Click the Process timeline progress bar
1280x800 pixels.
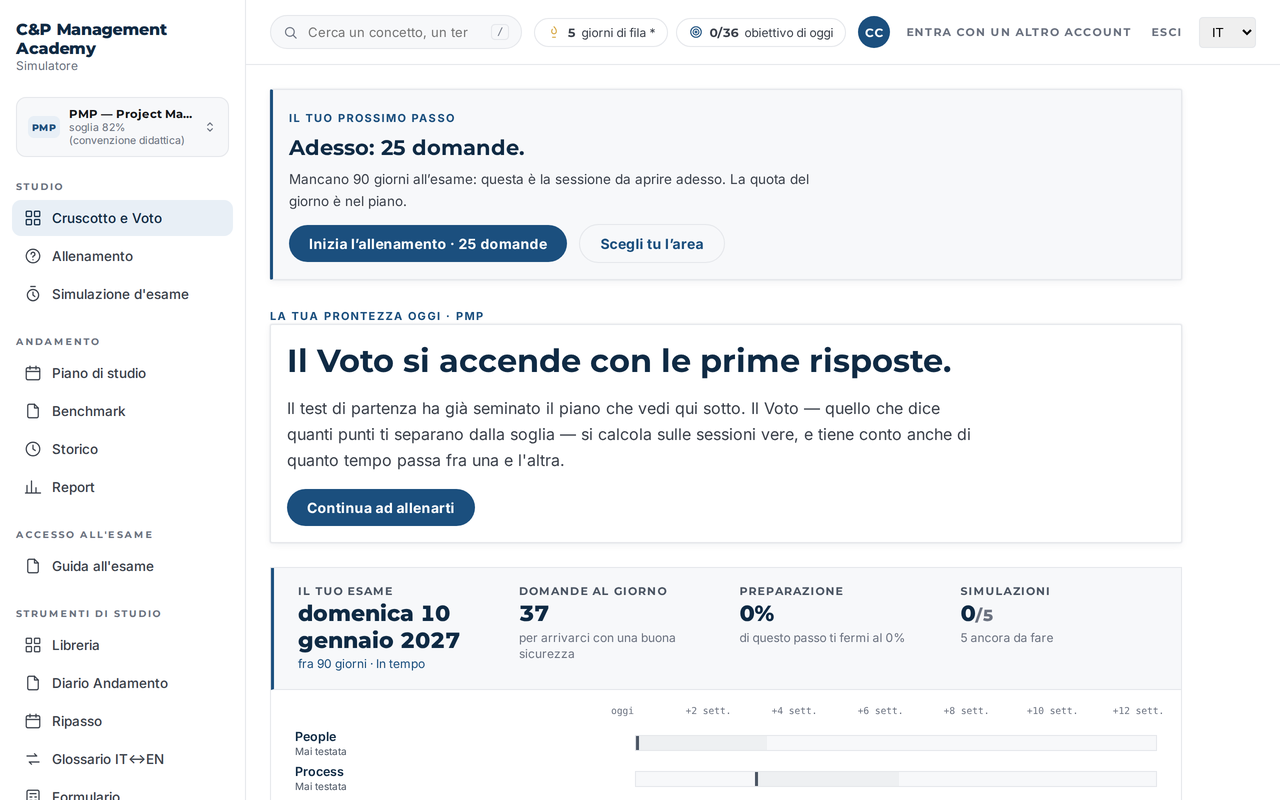click(896, 779)
